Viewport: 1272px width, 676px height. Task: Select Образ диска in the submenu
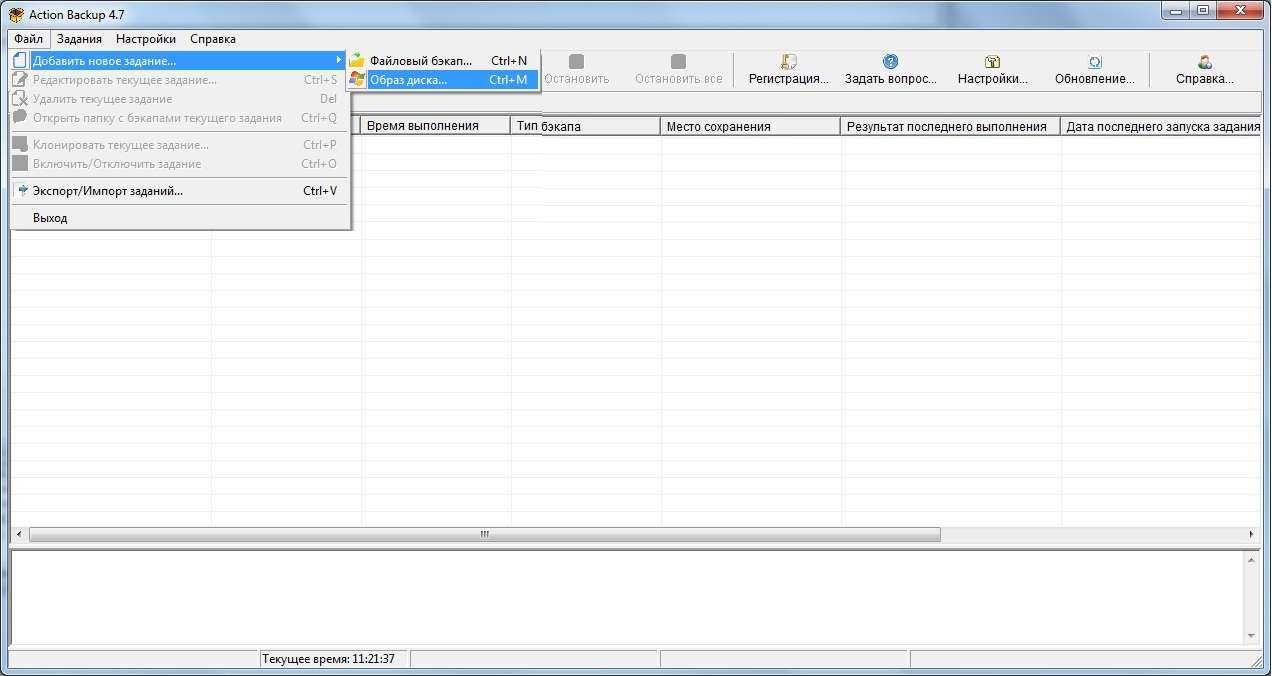(408, 80)
